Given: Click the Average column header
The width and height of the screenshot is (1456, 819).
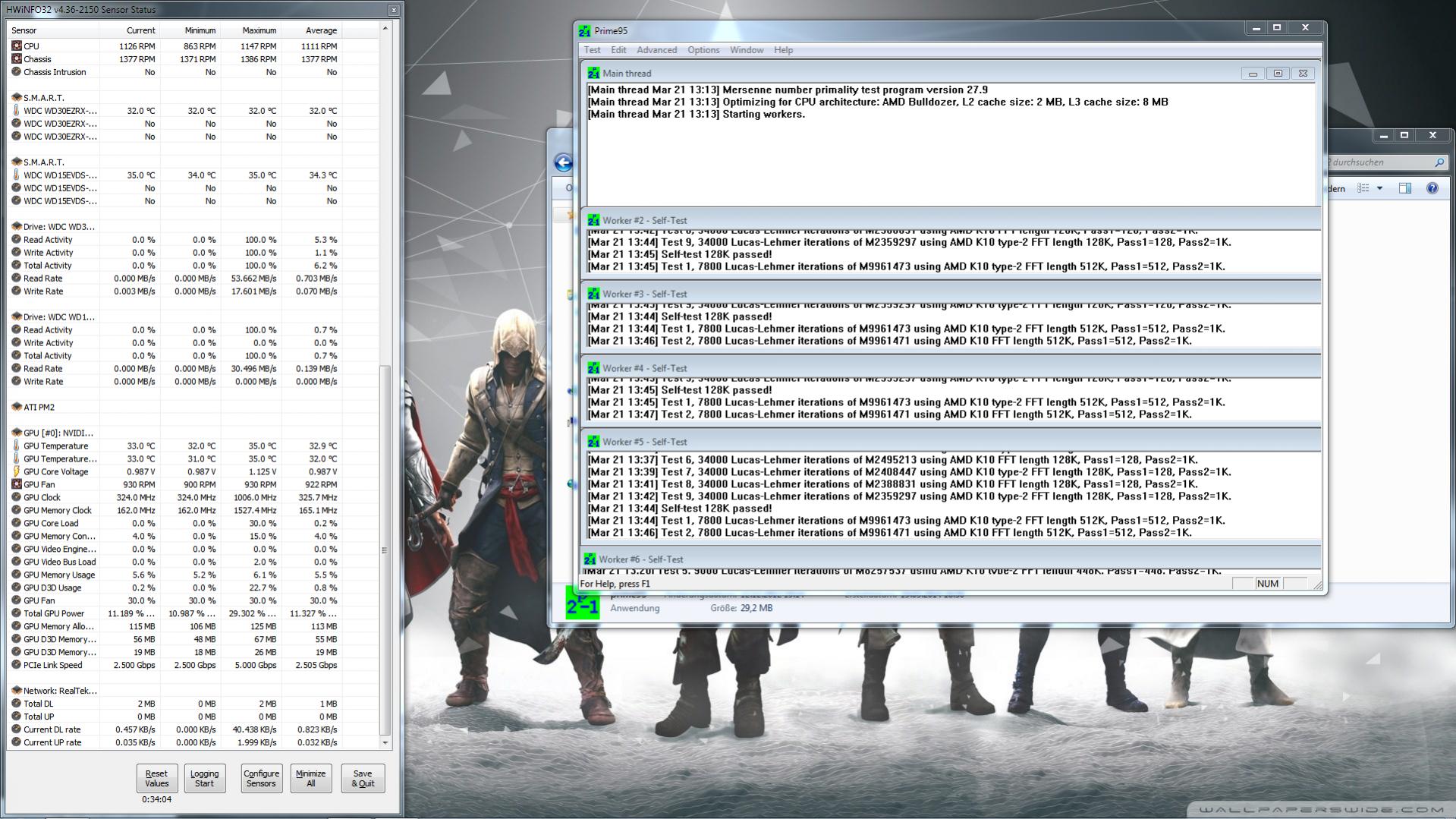Looking at the screenshot, I should [x=311, y=30].
